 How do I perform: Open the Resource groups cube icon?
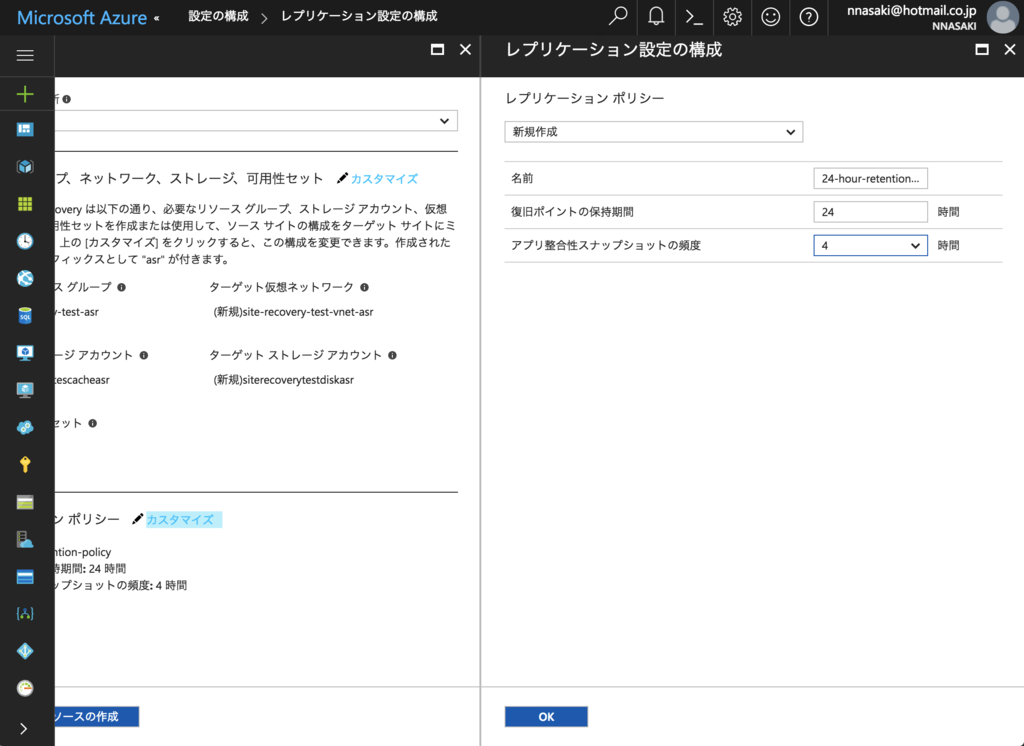(x=25, y=167)
